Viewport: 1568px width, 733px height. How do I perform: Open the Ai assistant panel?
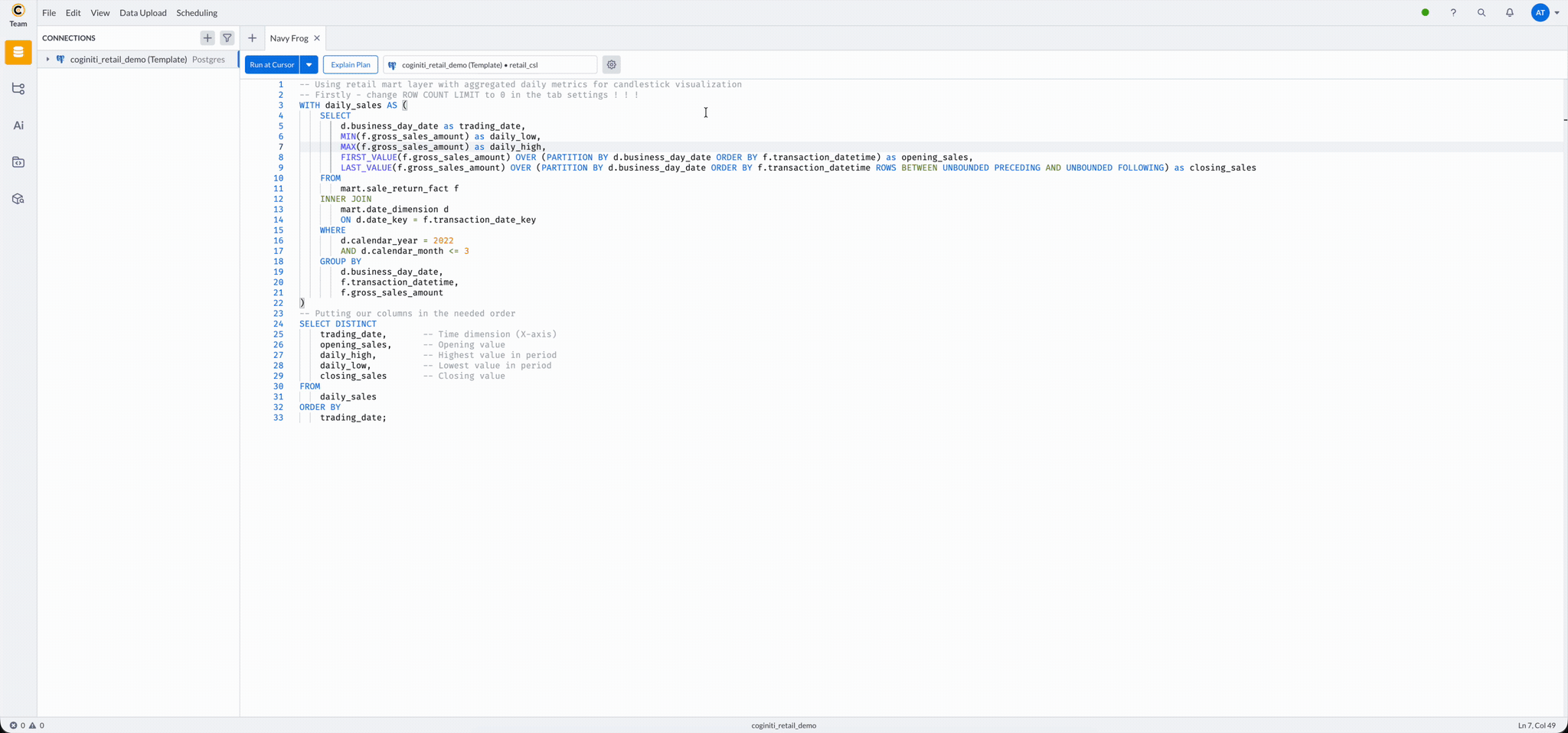[x=18, y=125]
